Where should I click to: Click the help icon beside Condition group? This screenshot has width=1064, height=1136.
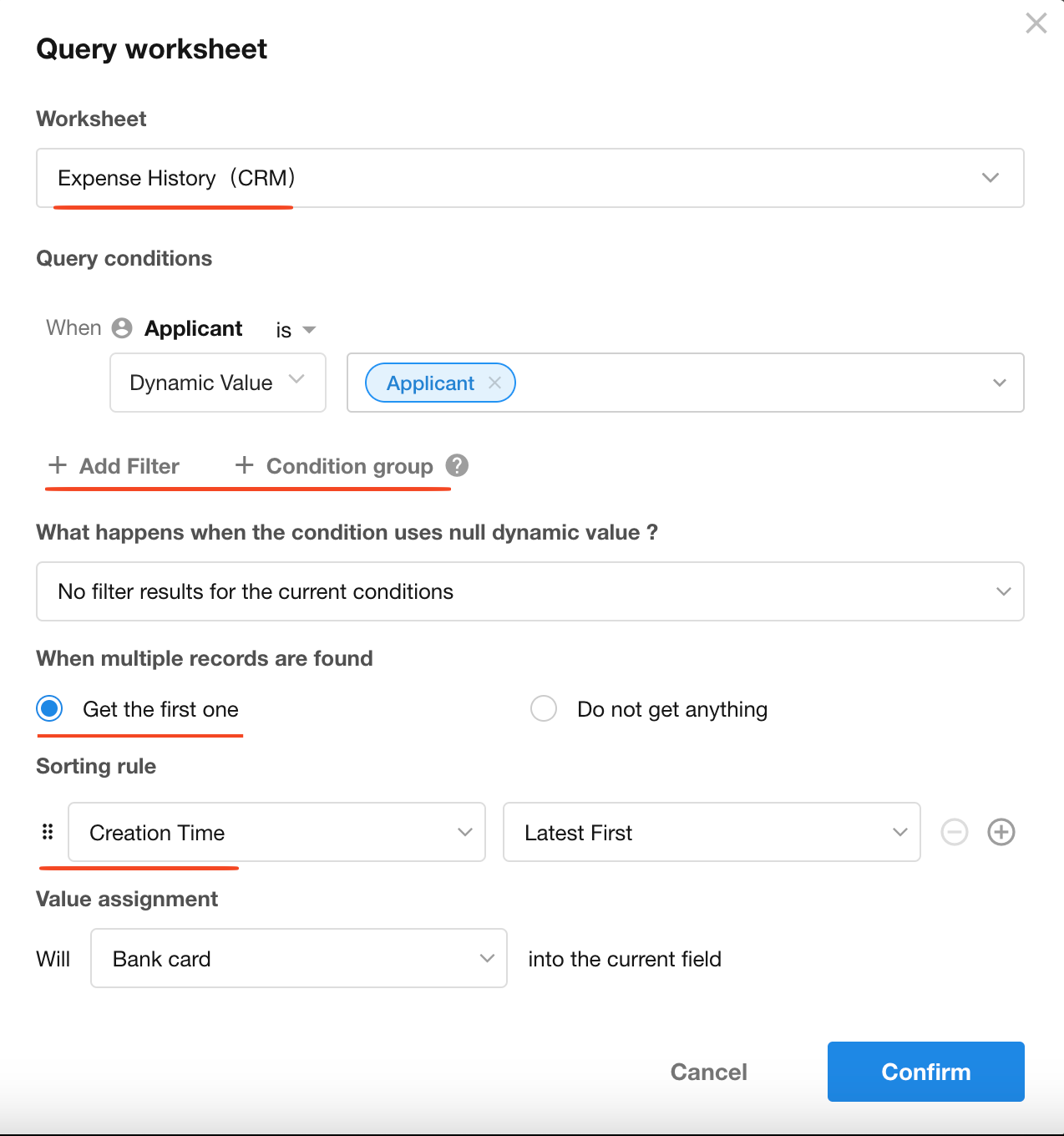pyautogui.click(x=457, y=465)
